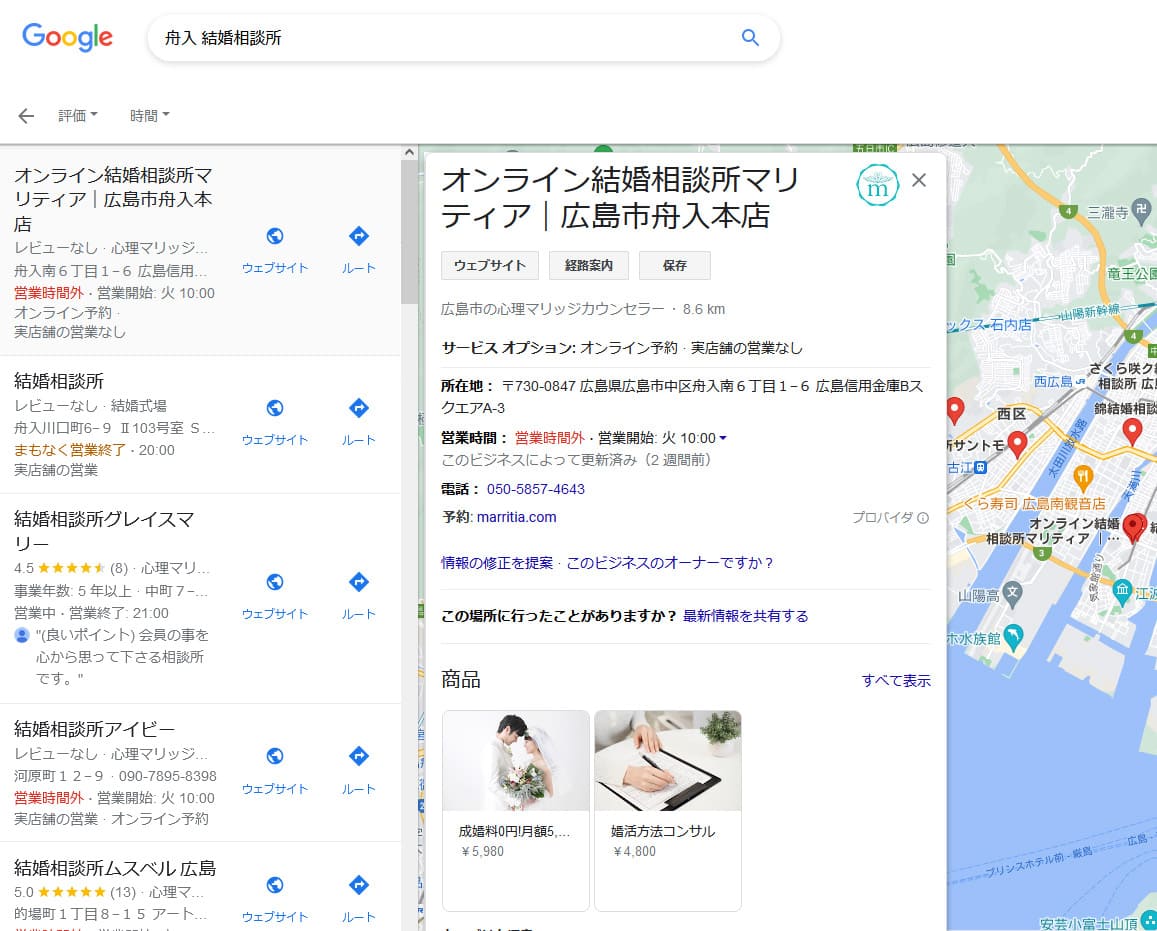The height and width of the screenshot is (931, 1157).
Task: Click the review quote for グレイスマリー
Action: [x=122, y=657]
